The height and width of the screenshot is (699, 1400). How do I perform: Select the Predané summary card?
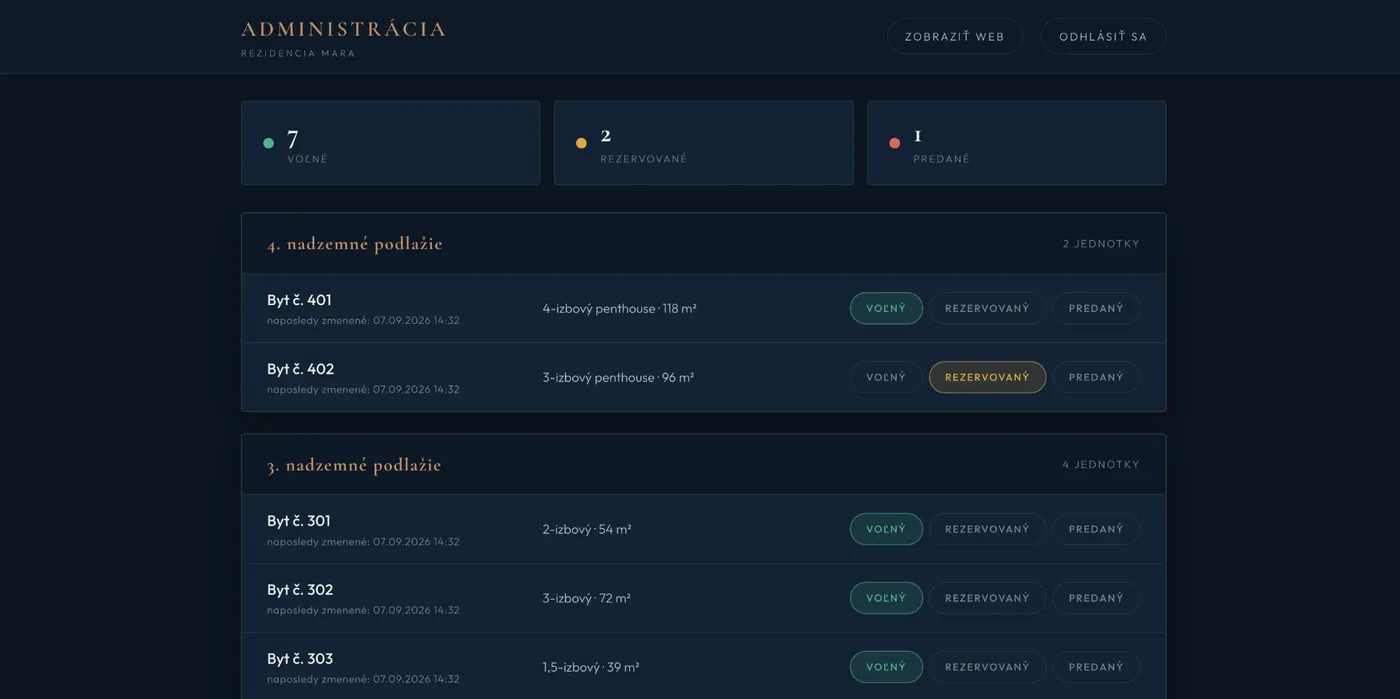pos(1016,143)
